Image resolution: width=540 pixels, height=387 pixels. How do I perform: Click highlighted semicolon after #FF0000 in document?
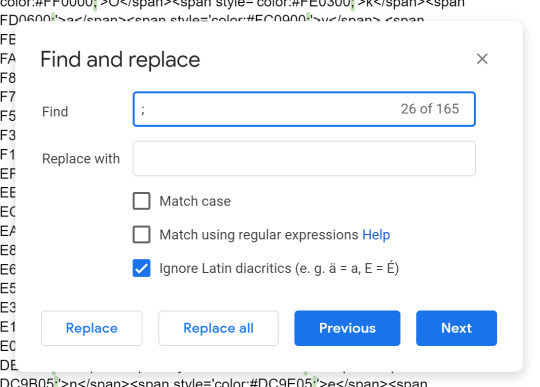pyautogui.click(x=95, y=4)
